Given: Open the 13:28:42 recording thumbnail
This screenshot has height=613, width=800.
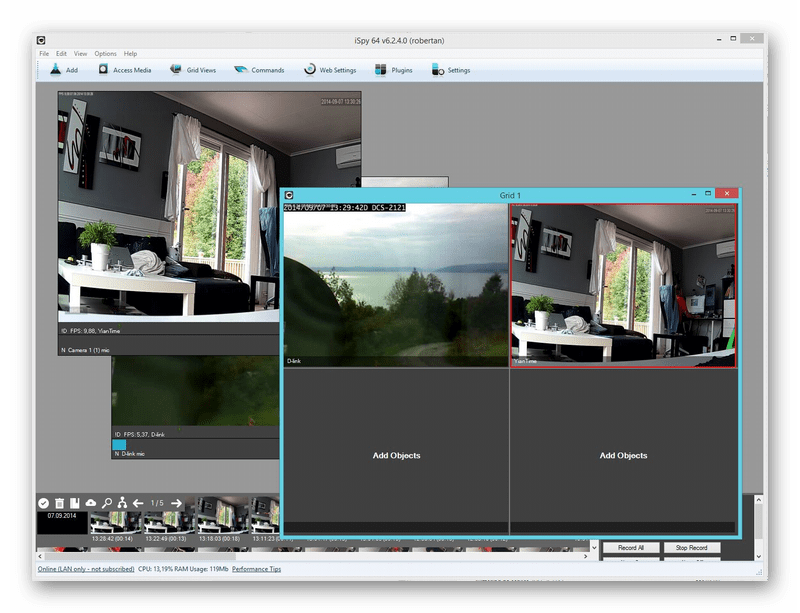Looking at the screenshot, I should (x=115, y=523).
